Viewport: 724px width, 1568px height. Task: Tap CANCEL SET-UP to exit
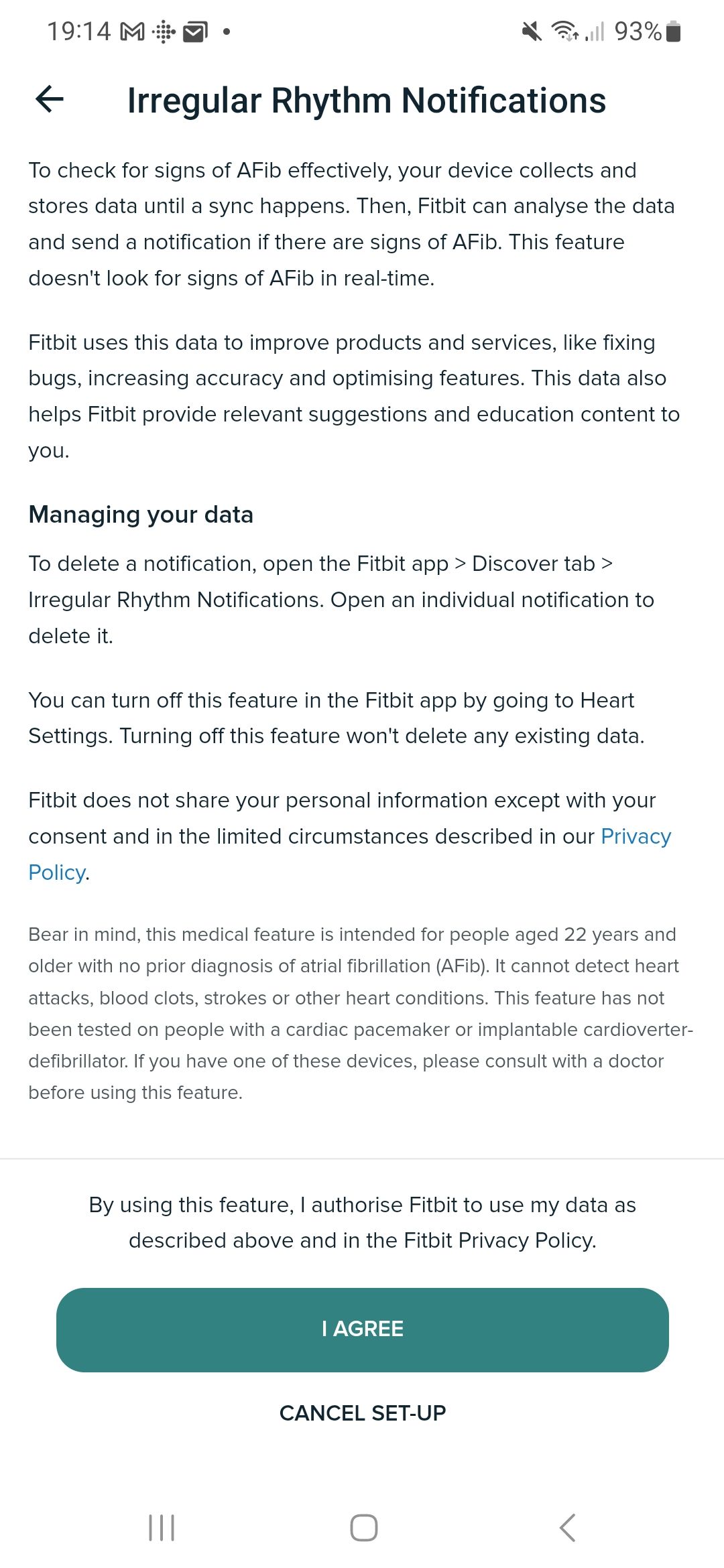363,1413
